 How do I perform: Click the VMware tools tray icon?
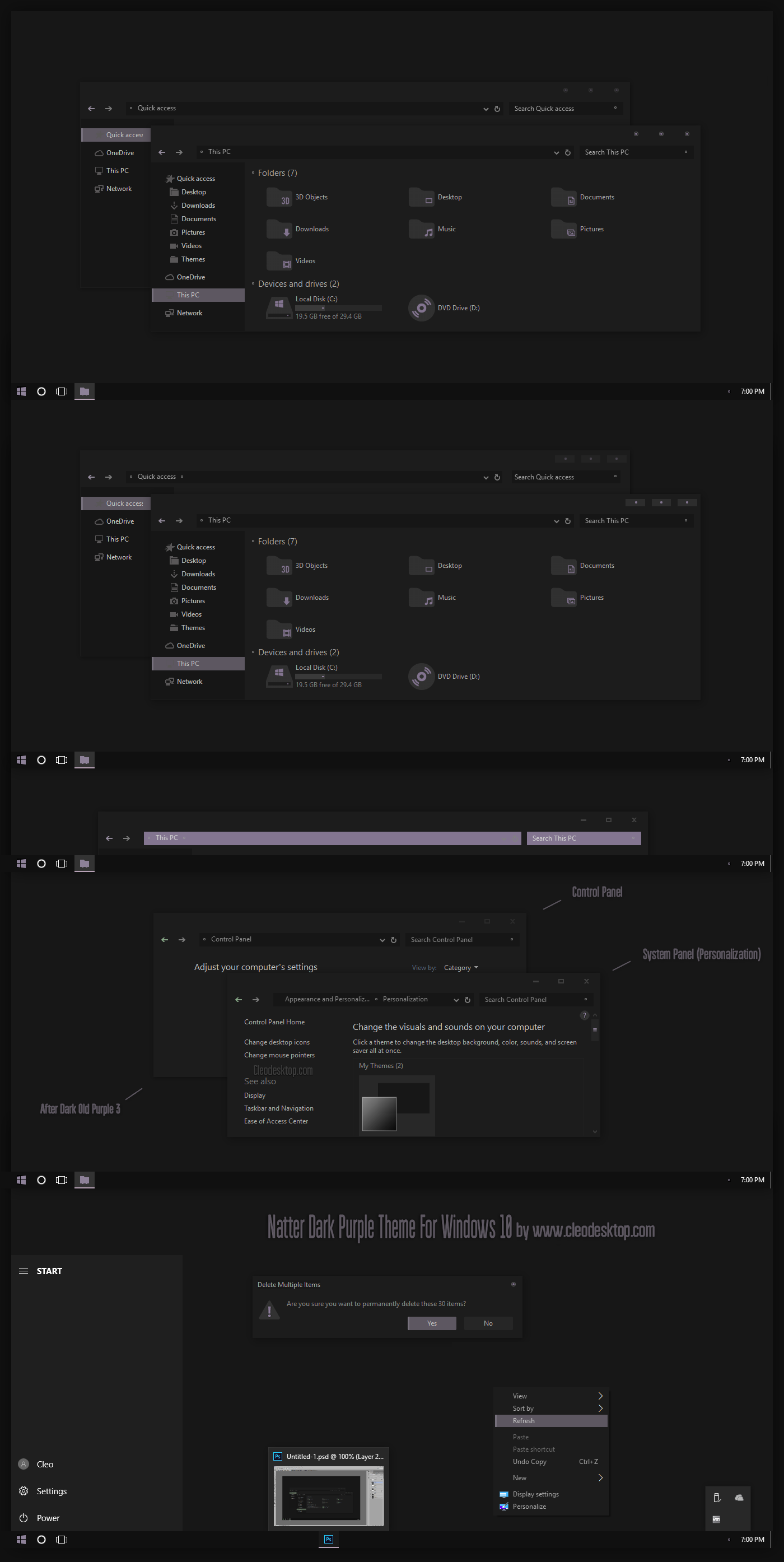(x=716, y=1518)
